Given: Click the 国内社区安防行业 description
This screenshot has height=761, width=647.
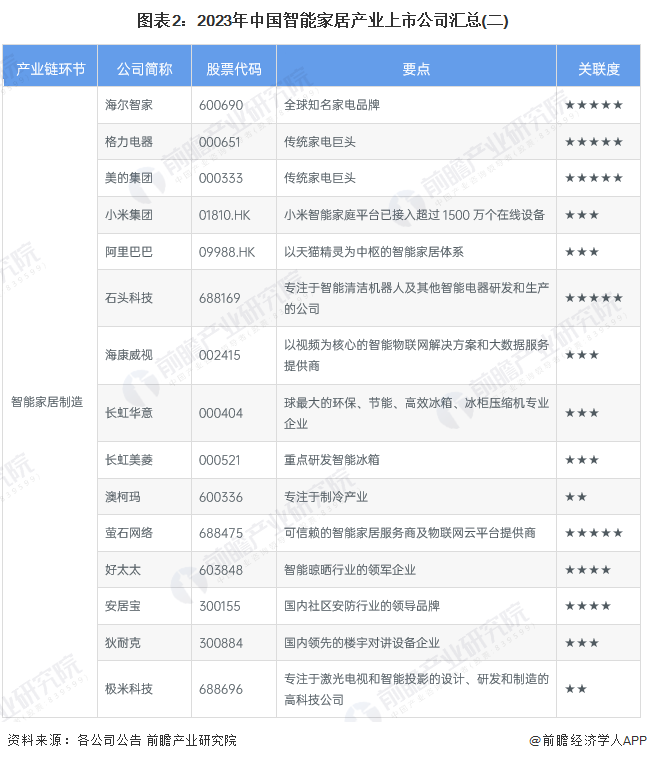Looking at the screenshot, I should pos(362,606).
